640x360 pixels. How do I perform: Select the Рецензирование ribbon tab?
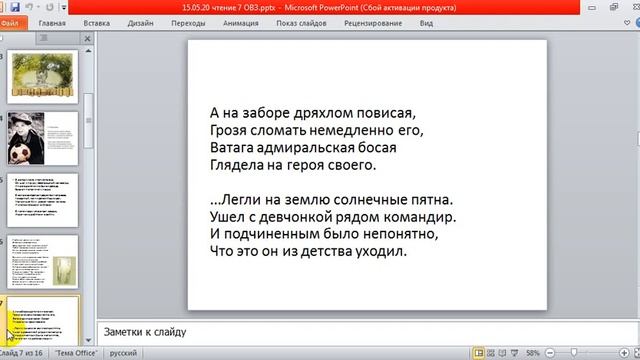373,23
